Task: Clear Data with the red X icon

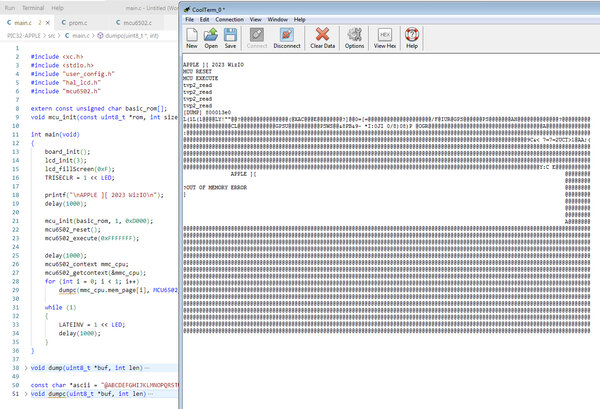Action: pos(323,38)
